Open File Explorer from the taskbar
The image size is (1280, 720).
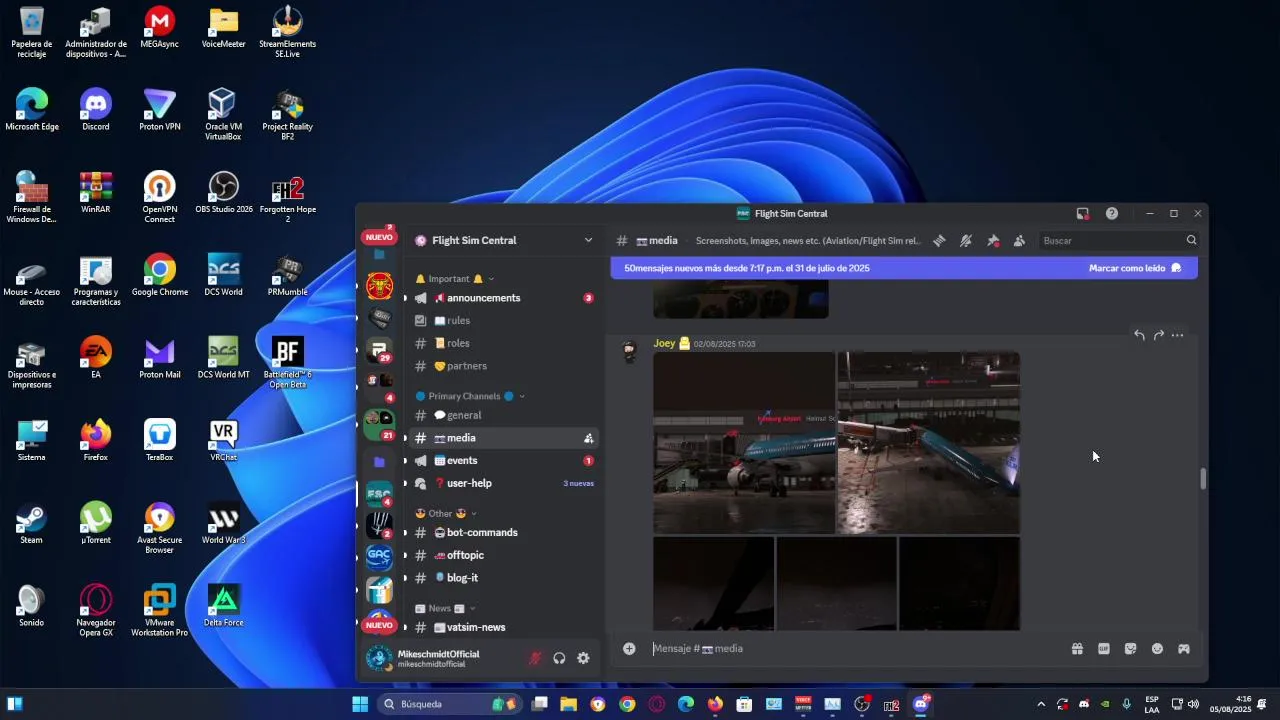[568, 704]
